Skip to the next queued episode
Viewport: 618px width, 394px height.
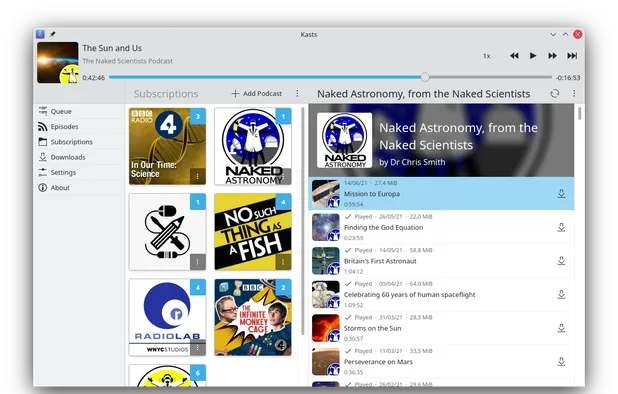pos(572,56)
